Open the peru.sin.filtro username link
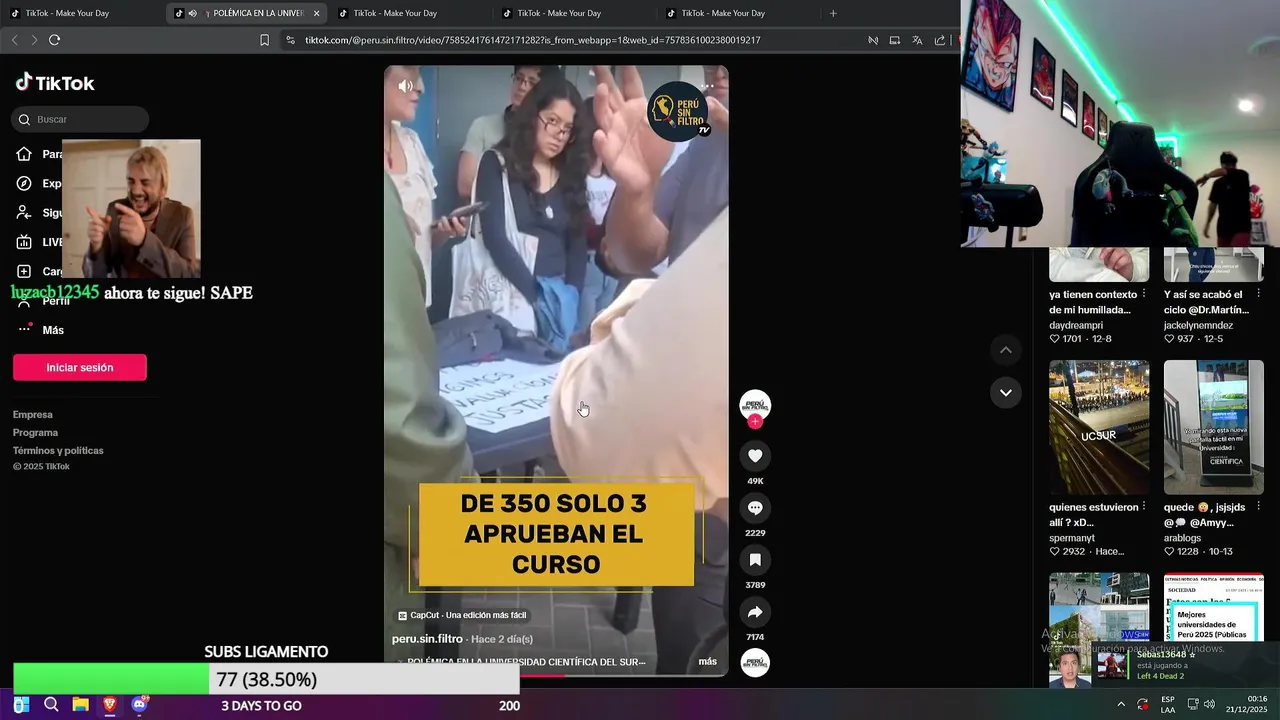1280x720 pixels. point(427,639)
